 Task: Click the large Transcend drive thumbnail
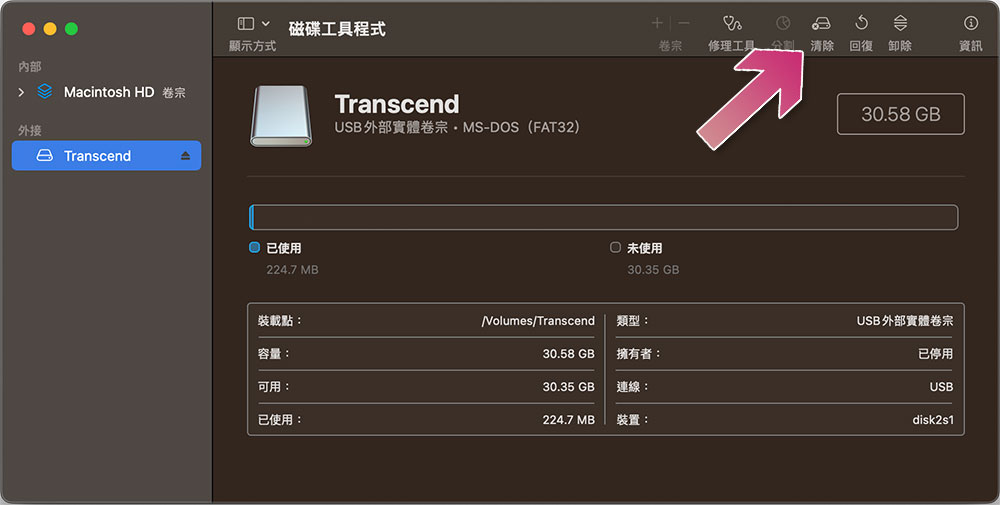coord(282,115)
